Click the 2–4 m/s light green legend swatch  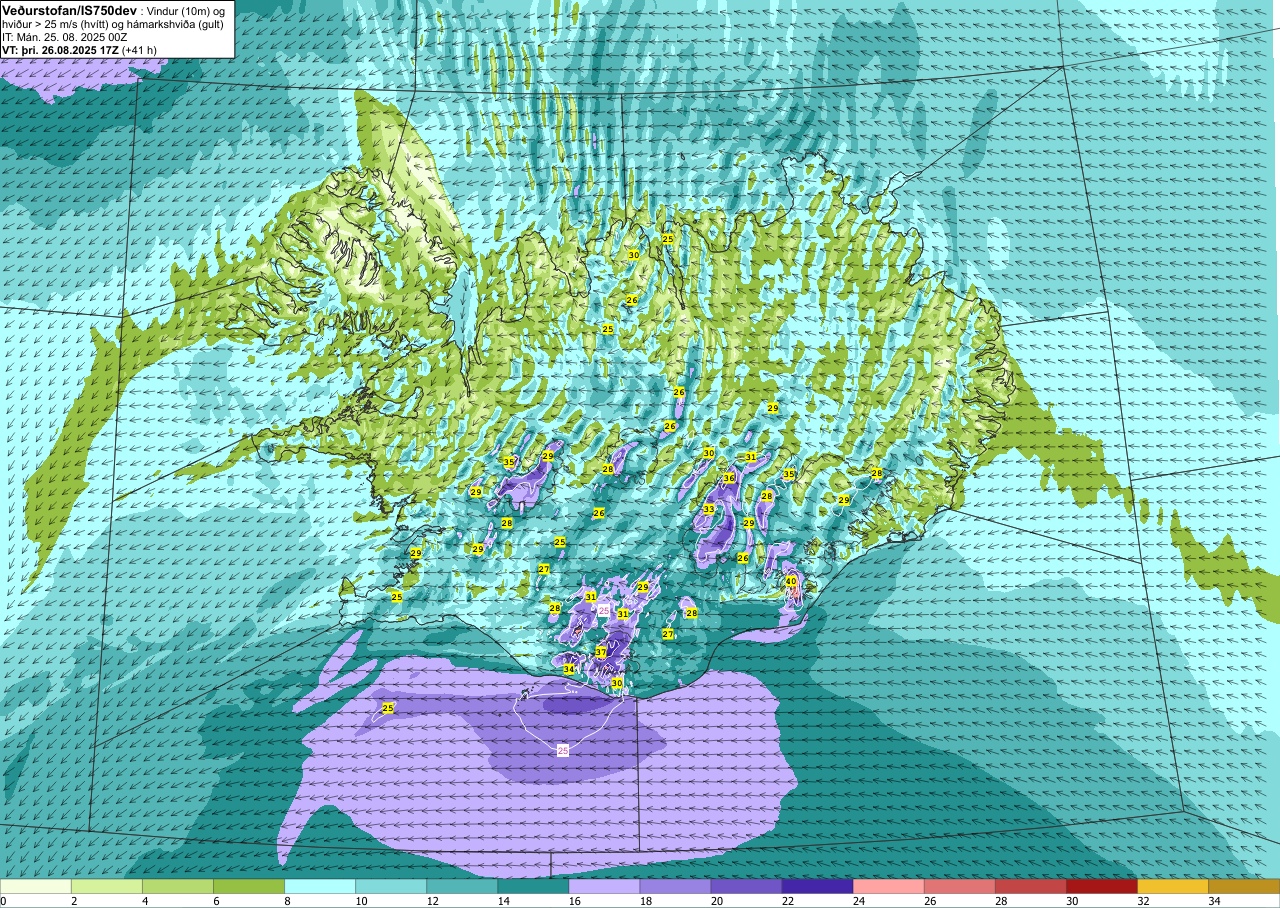coord(107,886)
